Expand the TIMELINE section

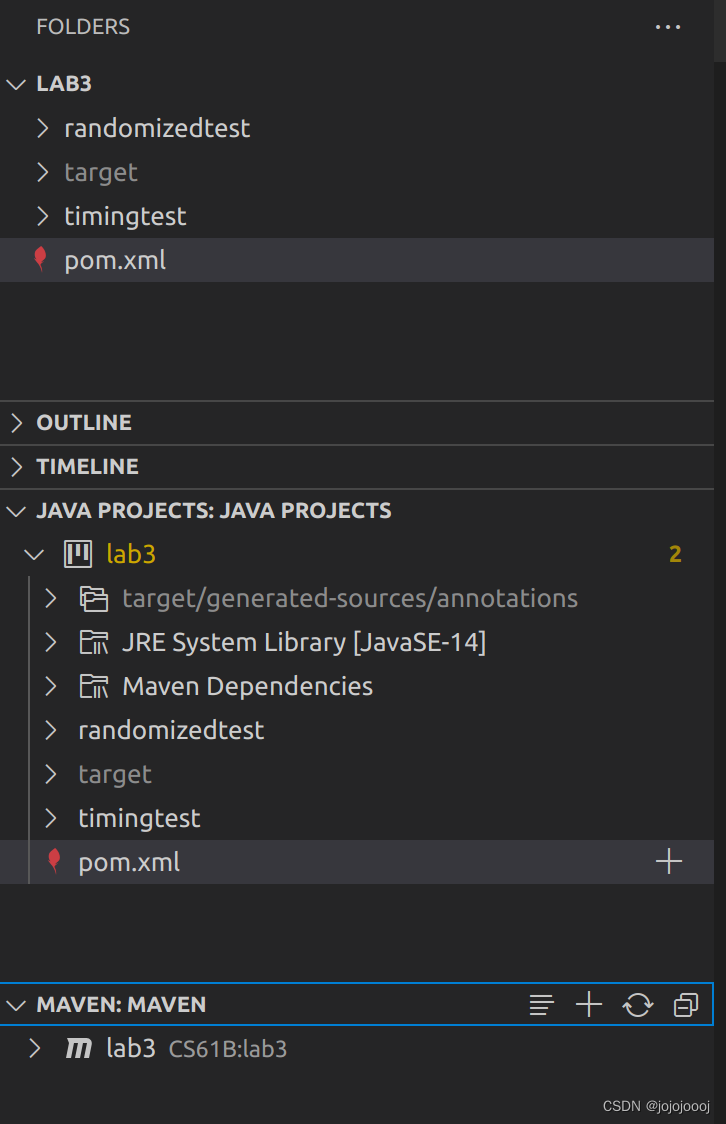tap(15, 466)
